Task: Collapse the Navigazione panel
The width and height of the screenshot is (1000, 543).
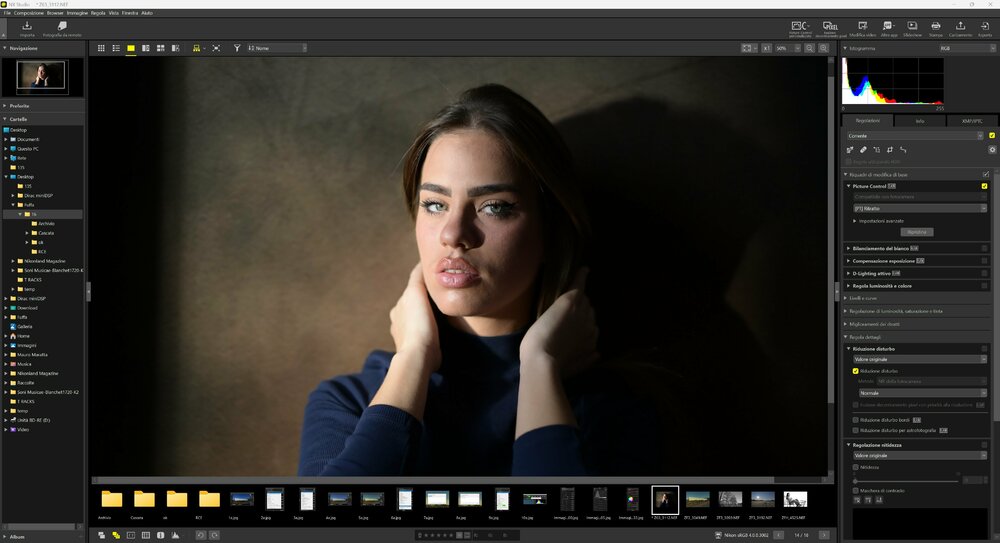Action: [x=5, y=48]
